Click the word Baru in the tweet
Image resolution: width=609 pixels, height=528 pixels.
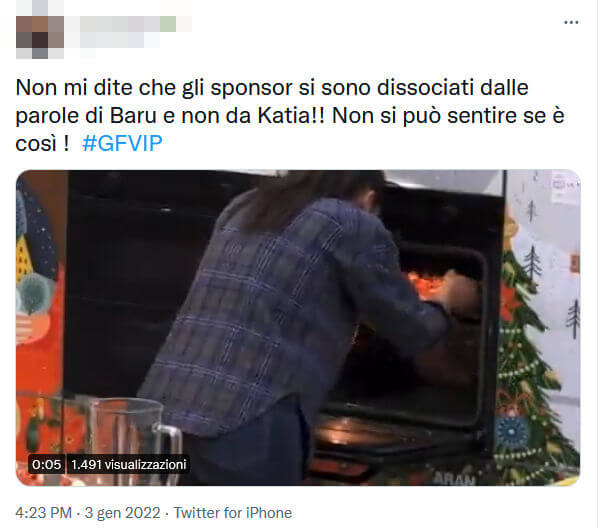[133, 115]
